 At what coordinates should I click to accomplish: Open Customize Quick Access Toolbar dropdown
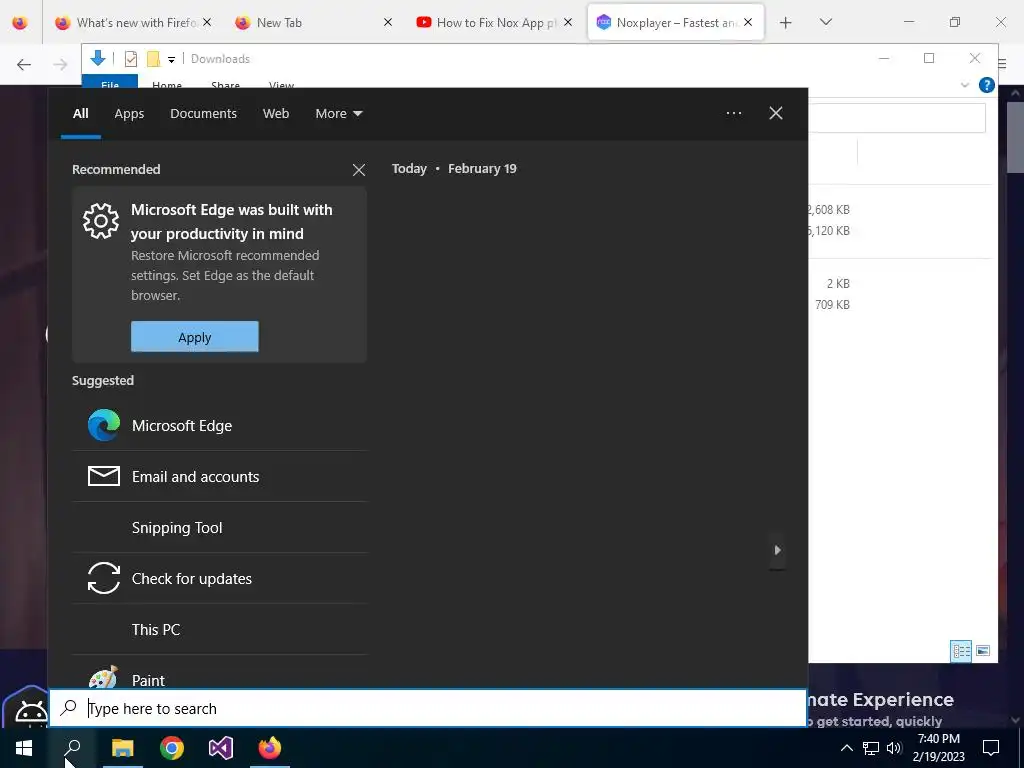[171, 59]
